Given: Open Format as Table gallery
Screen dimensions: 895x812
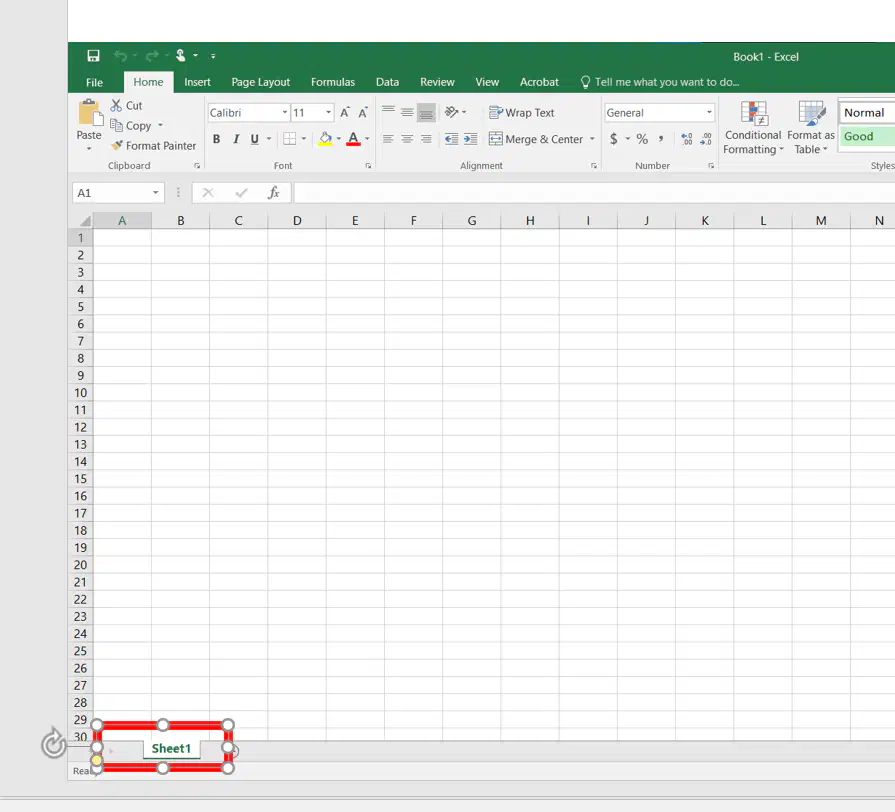Looking at the screenshot, I should (x=811, y=128).
